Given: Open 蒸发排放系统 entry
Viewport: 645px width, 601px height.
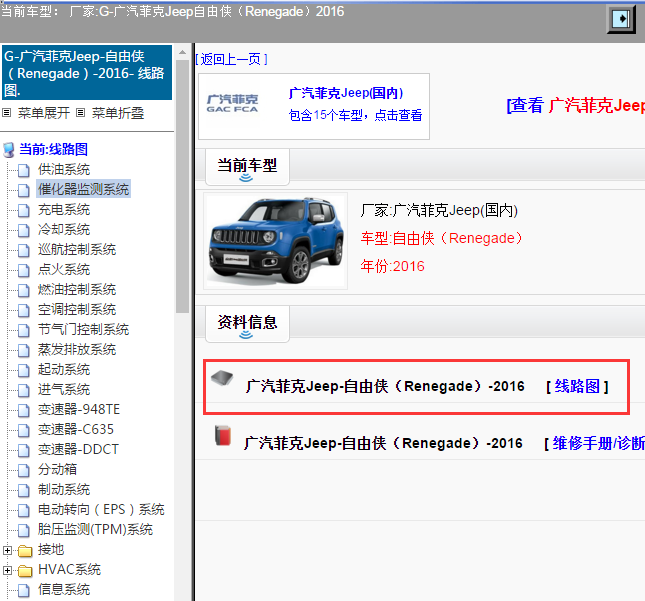Looking at the screenshot, I should (77, 350).
